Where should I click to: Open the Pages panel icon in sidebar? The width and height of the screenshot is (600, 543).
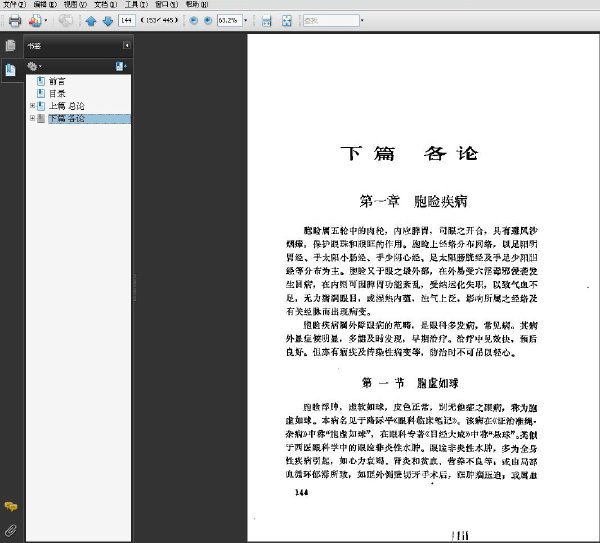click(11, 46)
